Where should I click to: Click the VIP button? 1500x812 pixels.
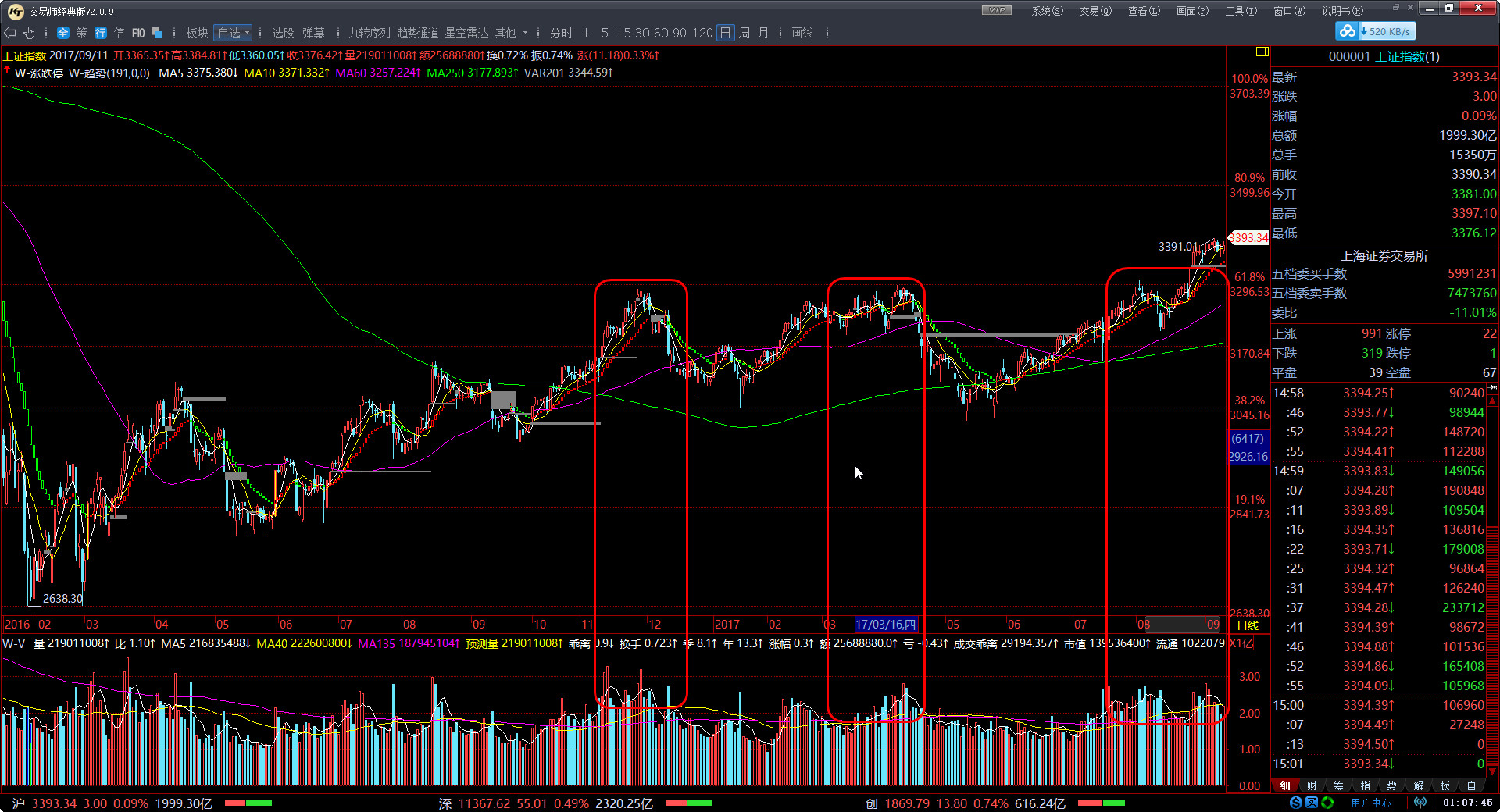(996, 10)
